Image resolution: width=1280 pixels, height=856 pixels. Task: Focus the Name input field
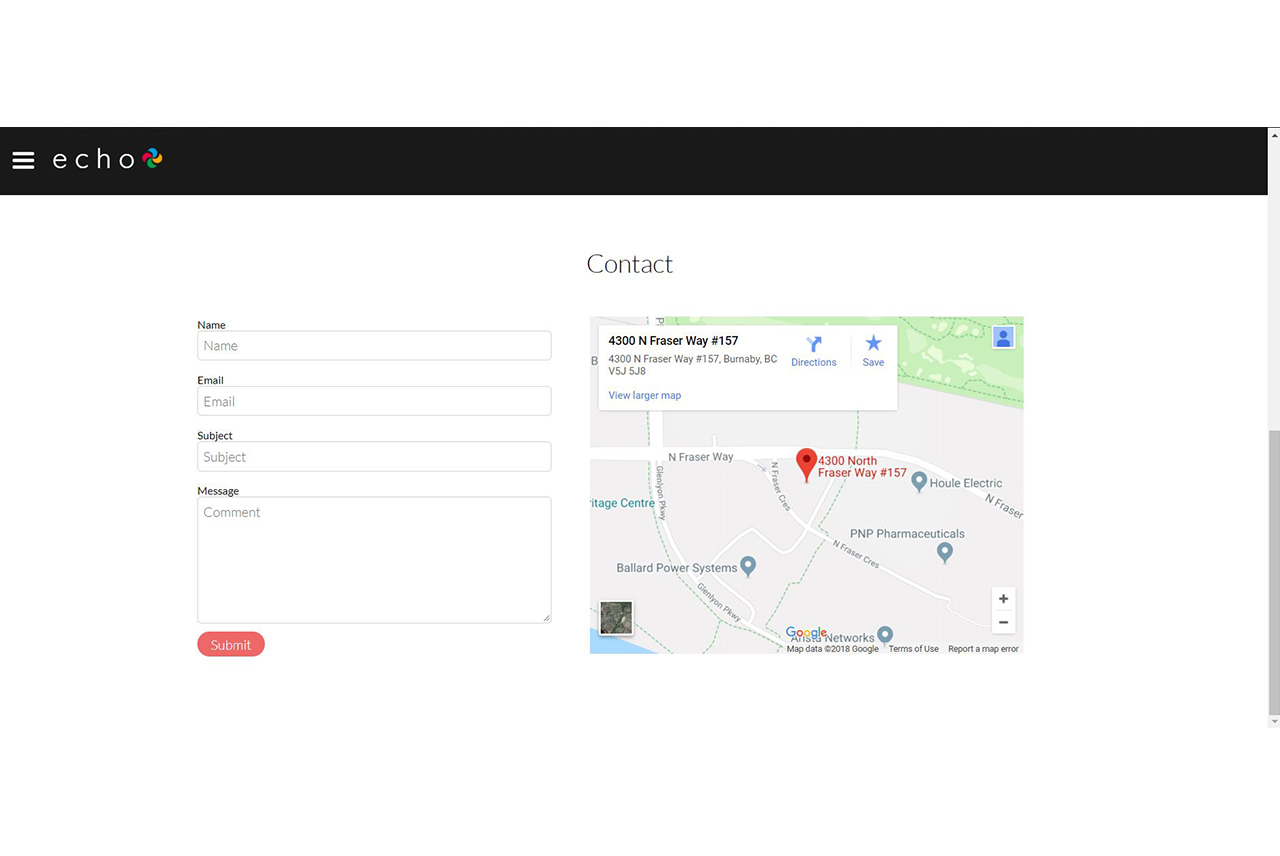[x=374, y=346]
